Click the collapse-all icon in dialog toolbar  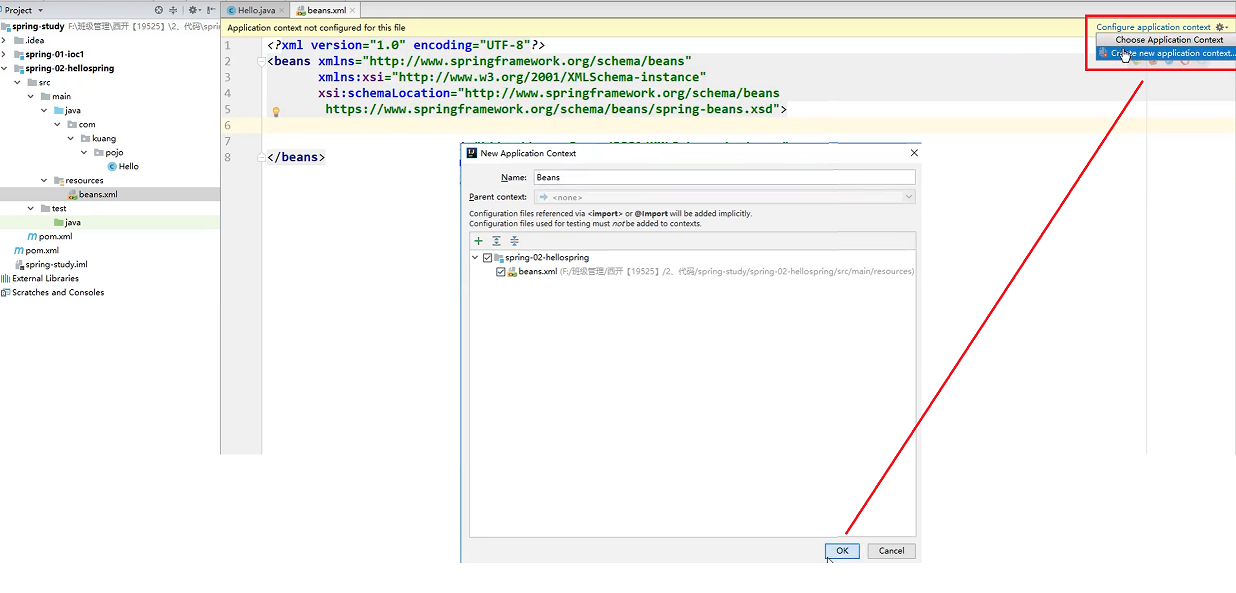click(514, 241)
